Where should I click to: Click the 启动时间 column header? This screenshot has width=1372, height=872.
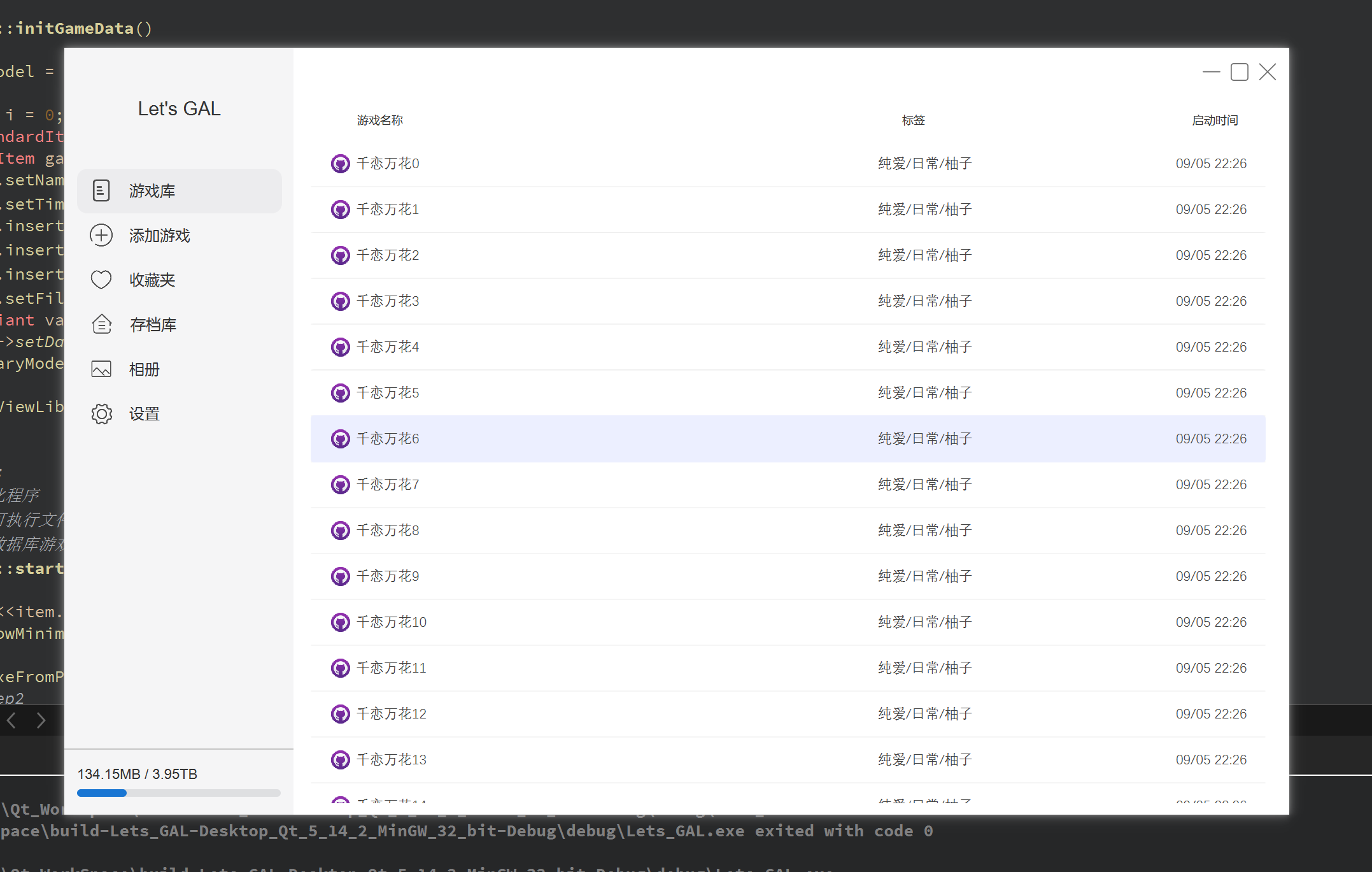point(1214,120)
